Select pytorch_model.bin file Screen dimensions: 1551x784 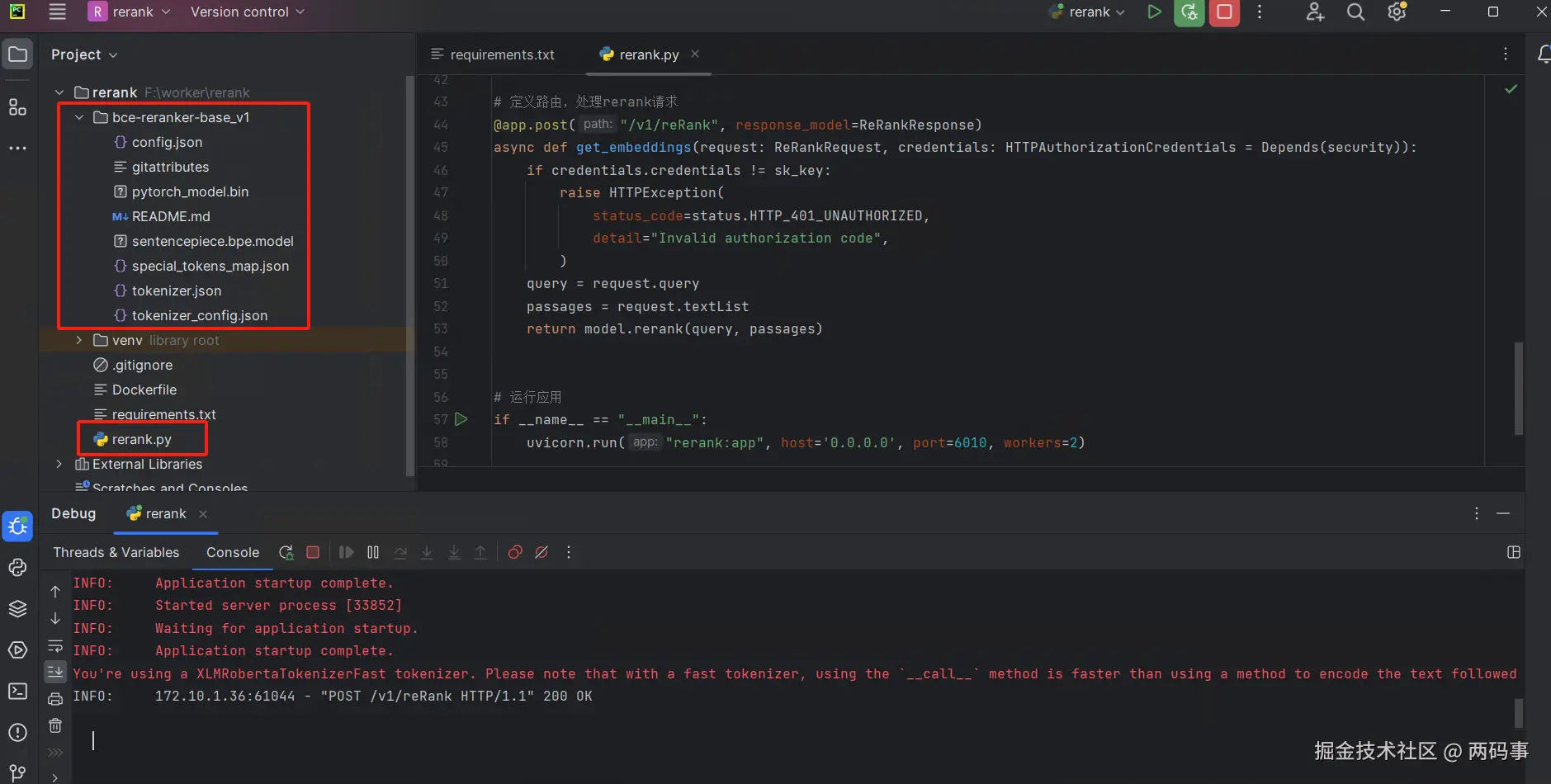tap(181, 191)
